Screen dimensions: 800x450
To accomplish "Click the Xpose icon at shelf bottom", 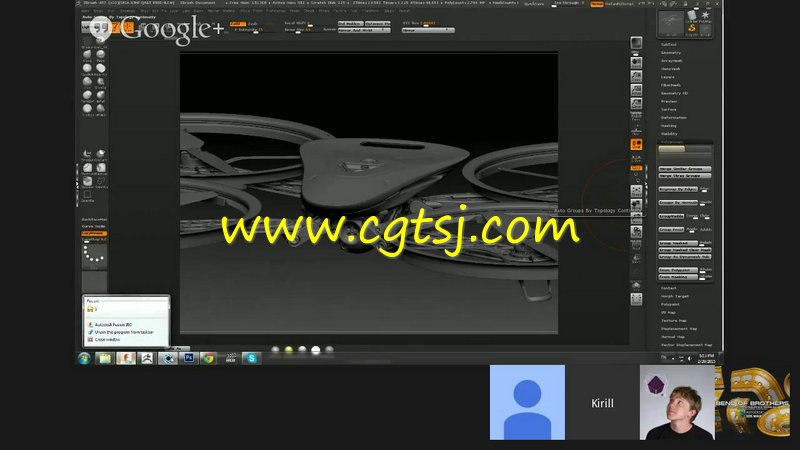I will click(x=636, y=298).
